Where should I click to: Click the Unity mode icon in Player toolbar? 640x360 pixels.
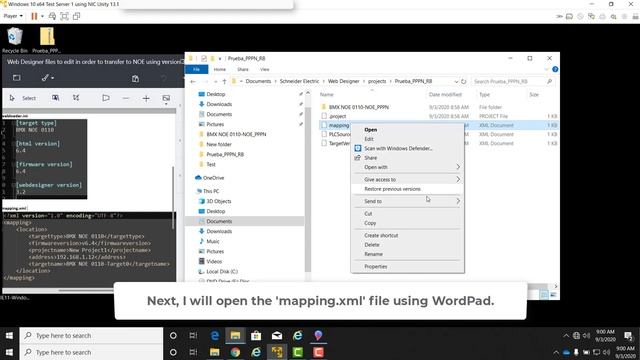(x=76, y=16)
